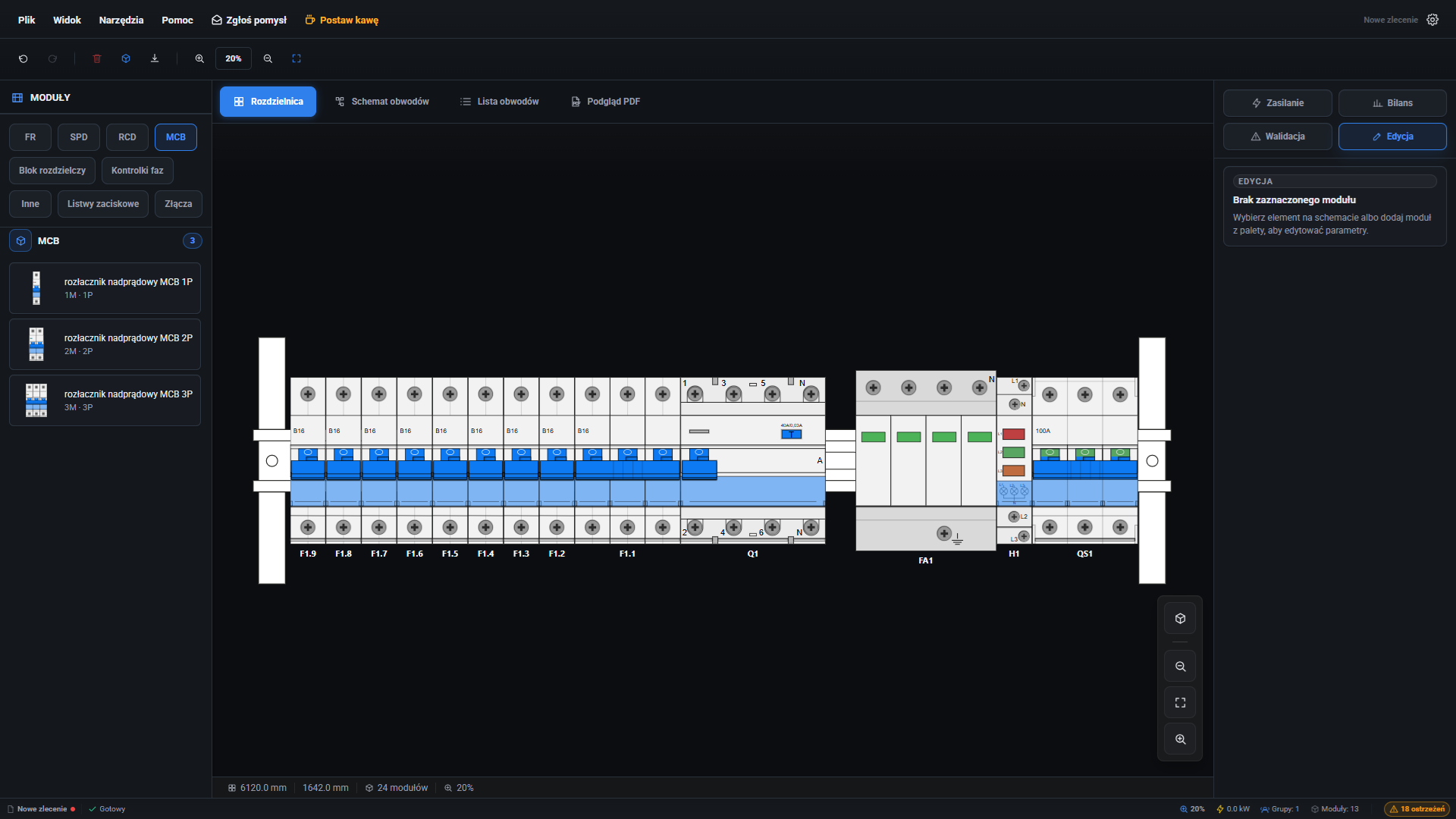The width and height of the screenshot is (1456, 819).
Task: Select the Listwy zaciskowe filter
Action: [103, 204]
